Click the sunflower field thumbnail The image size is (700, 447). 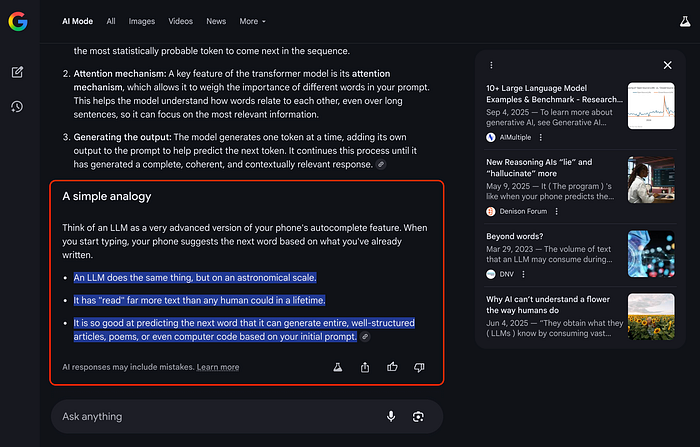tap(651, 317)
